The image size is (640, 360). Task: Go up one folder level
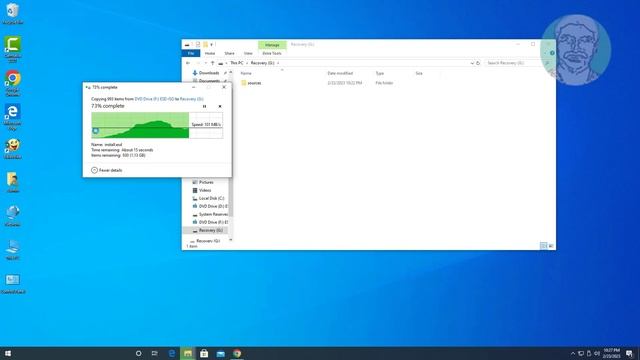click(213, 63)
